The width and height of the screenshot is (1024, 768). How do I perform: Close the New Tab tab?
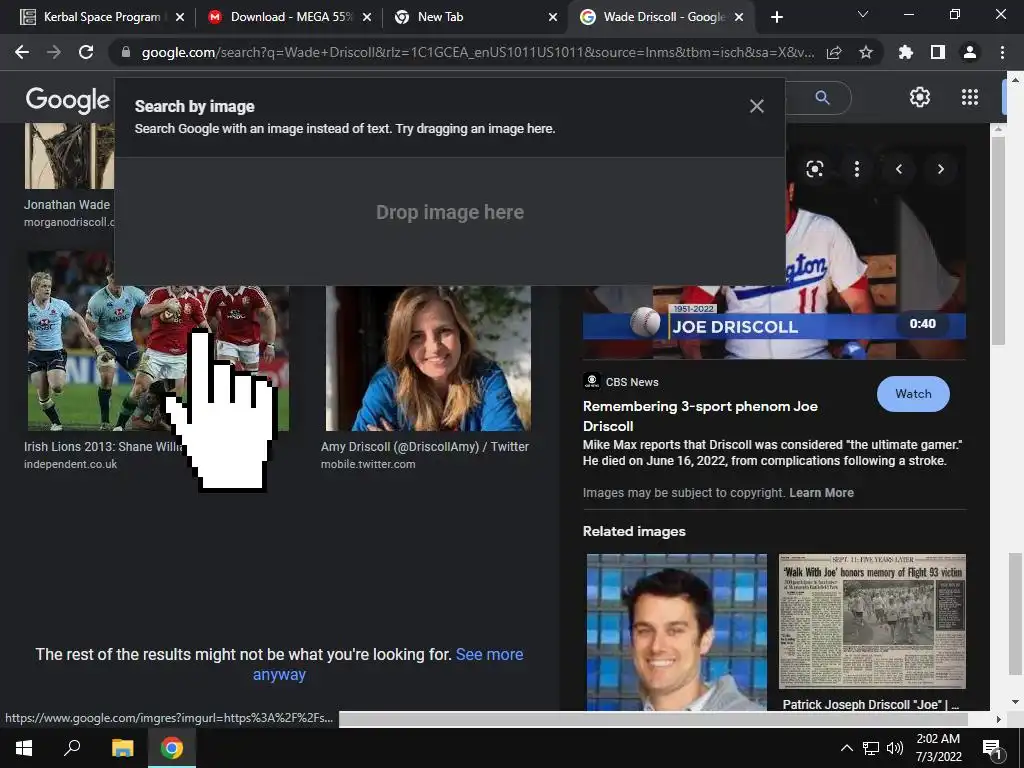(x=552, y=17)
